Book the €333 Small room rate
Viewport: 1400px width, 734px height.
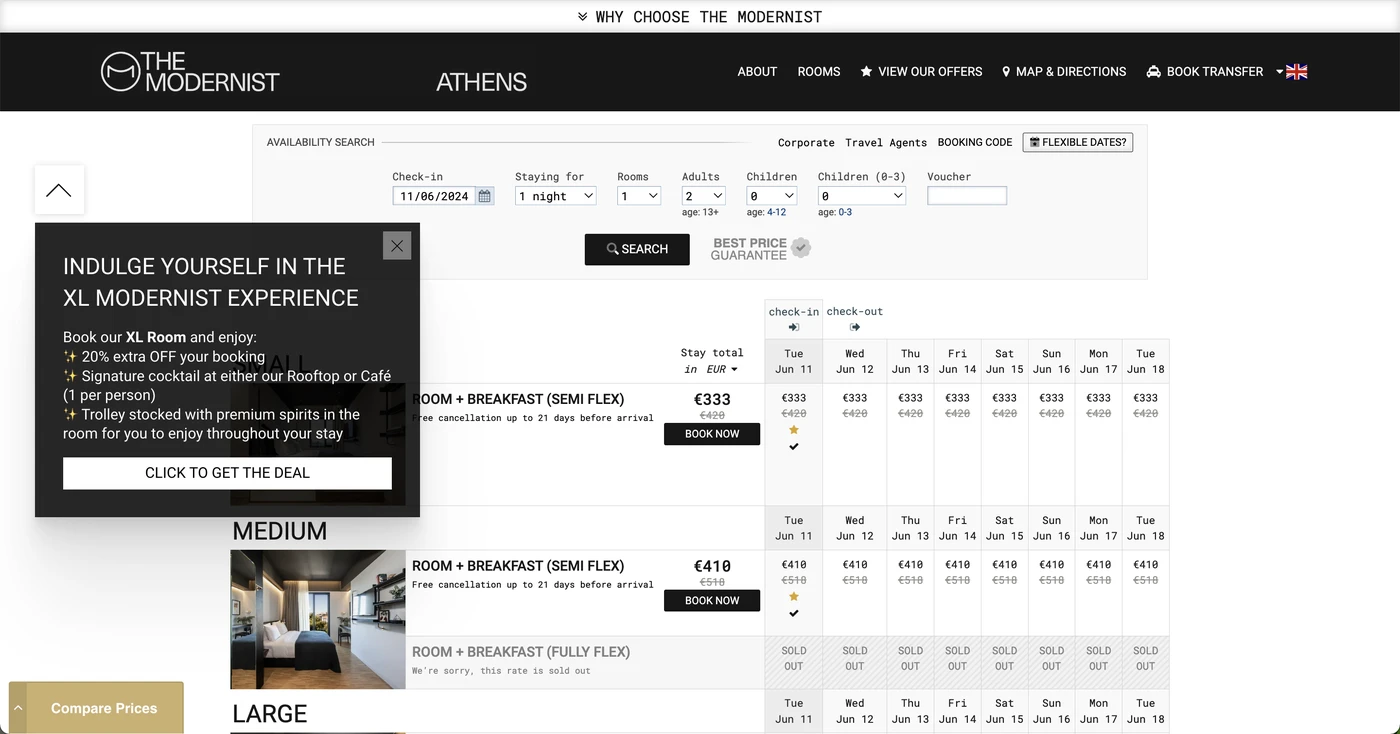click(x=712, y=434)
